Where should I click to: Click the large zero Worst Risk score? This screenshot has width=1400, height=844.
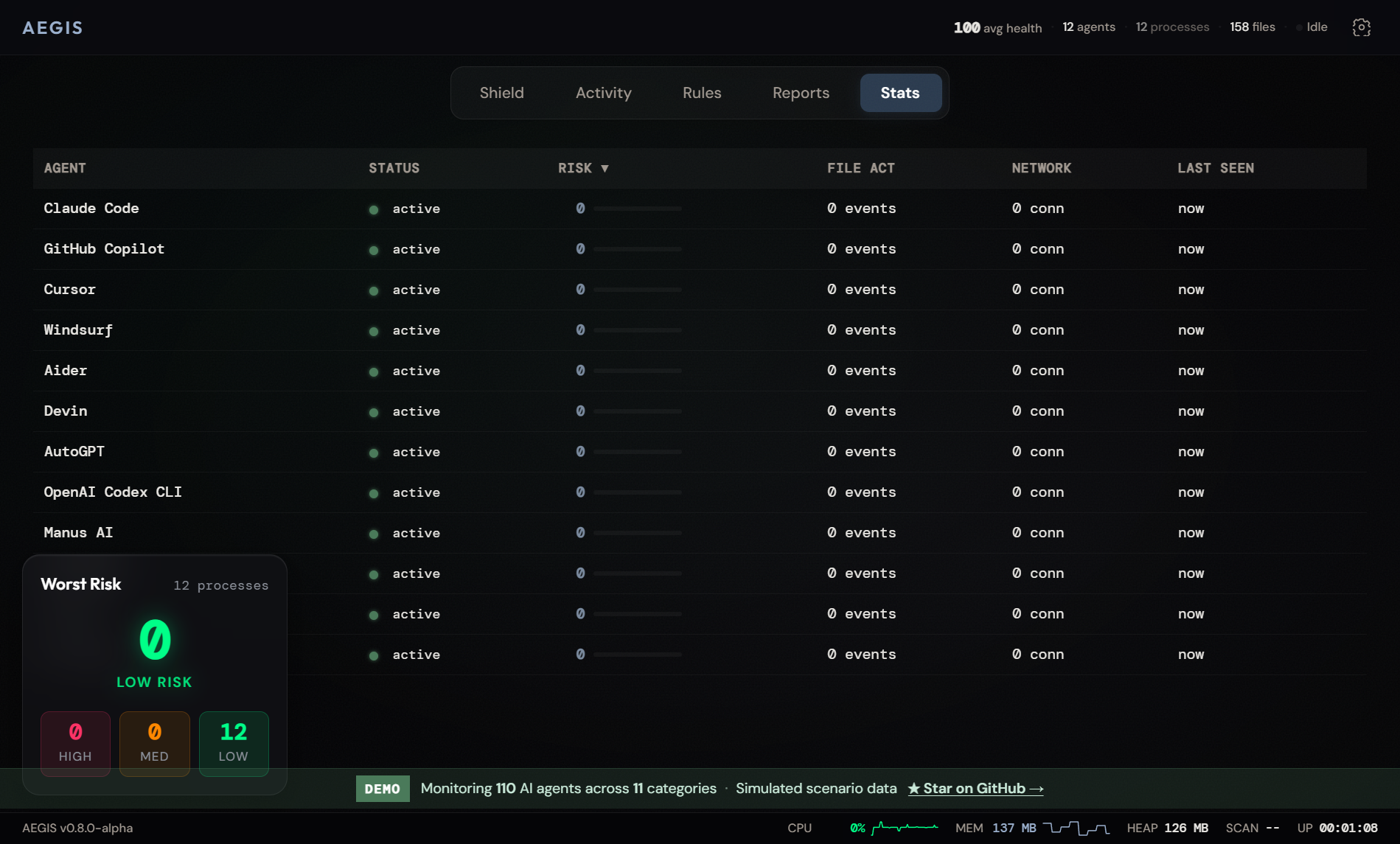pos(155,639)
